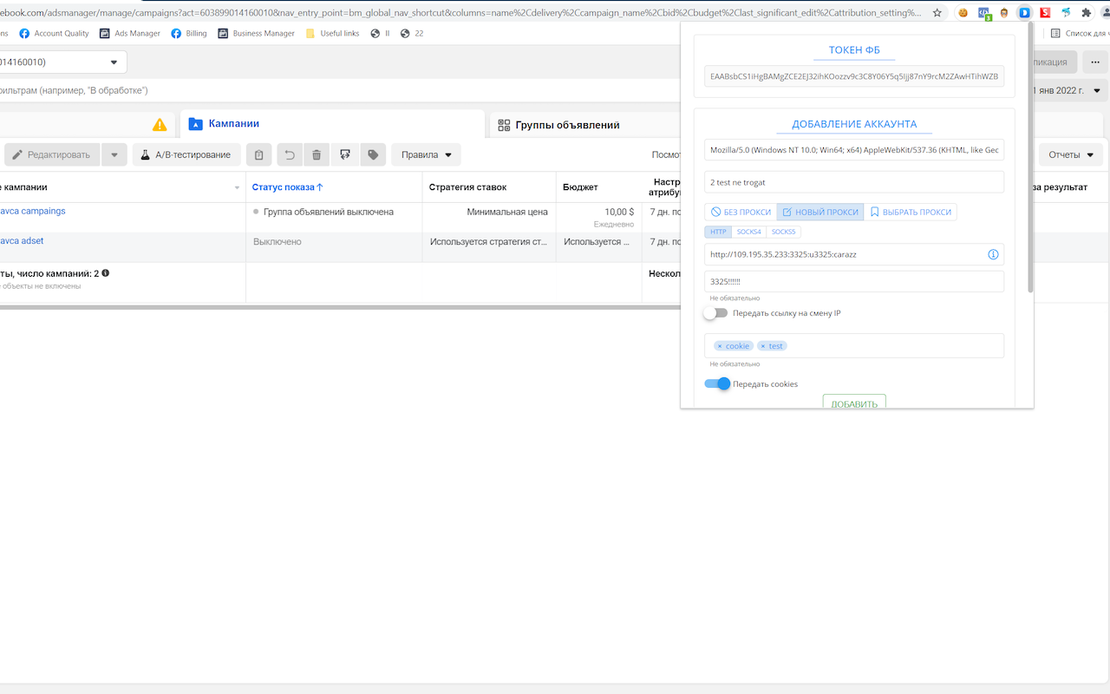
Task: Click the duplicate campaign clipboard icon
Action: coord(259,155)
